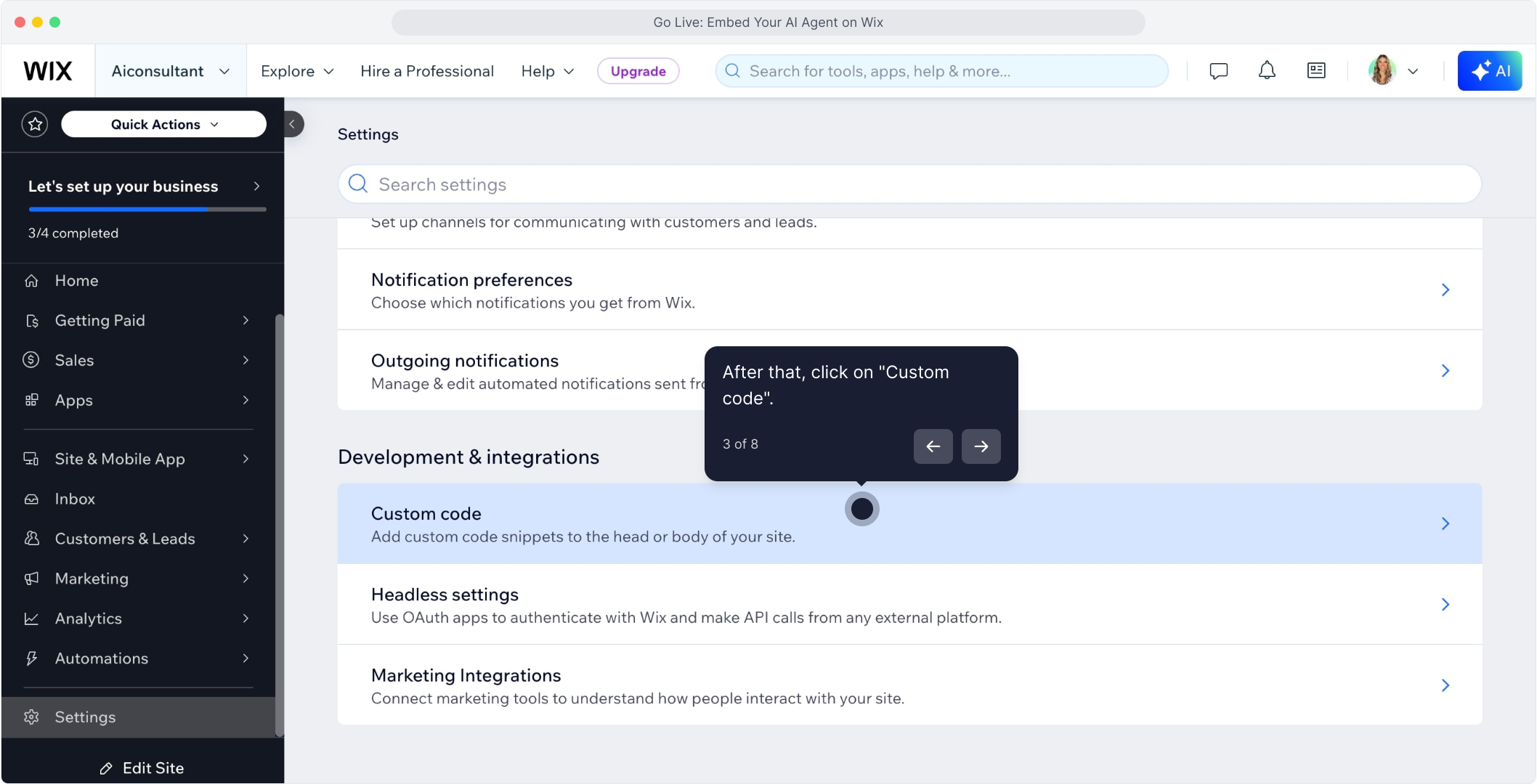This screenshot has height=784, width=1537.
Task: Open the notifications bell
Action: (x=1267, y=71)
